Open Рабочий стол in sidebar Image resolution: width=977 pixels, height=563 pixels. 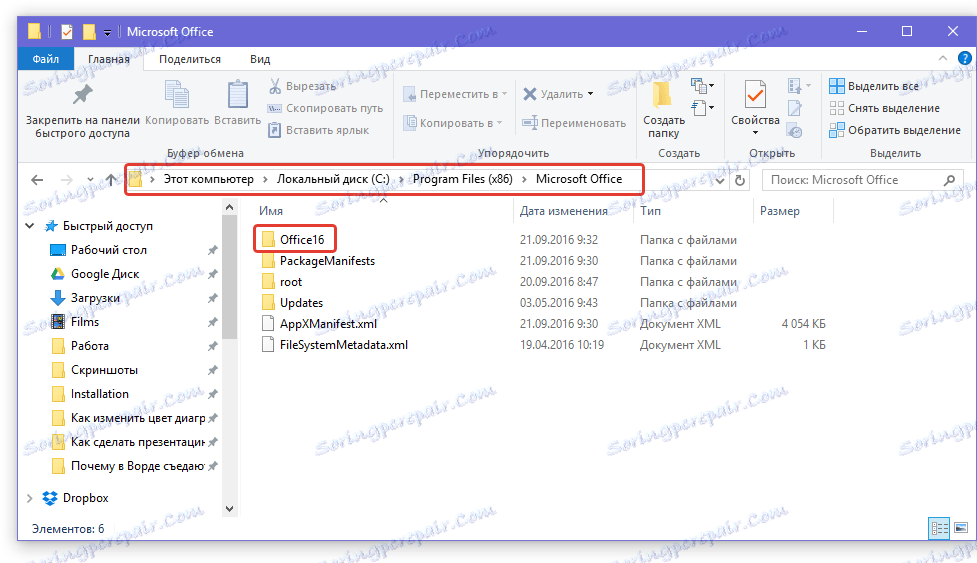click(108, 250)
